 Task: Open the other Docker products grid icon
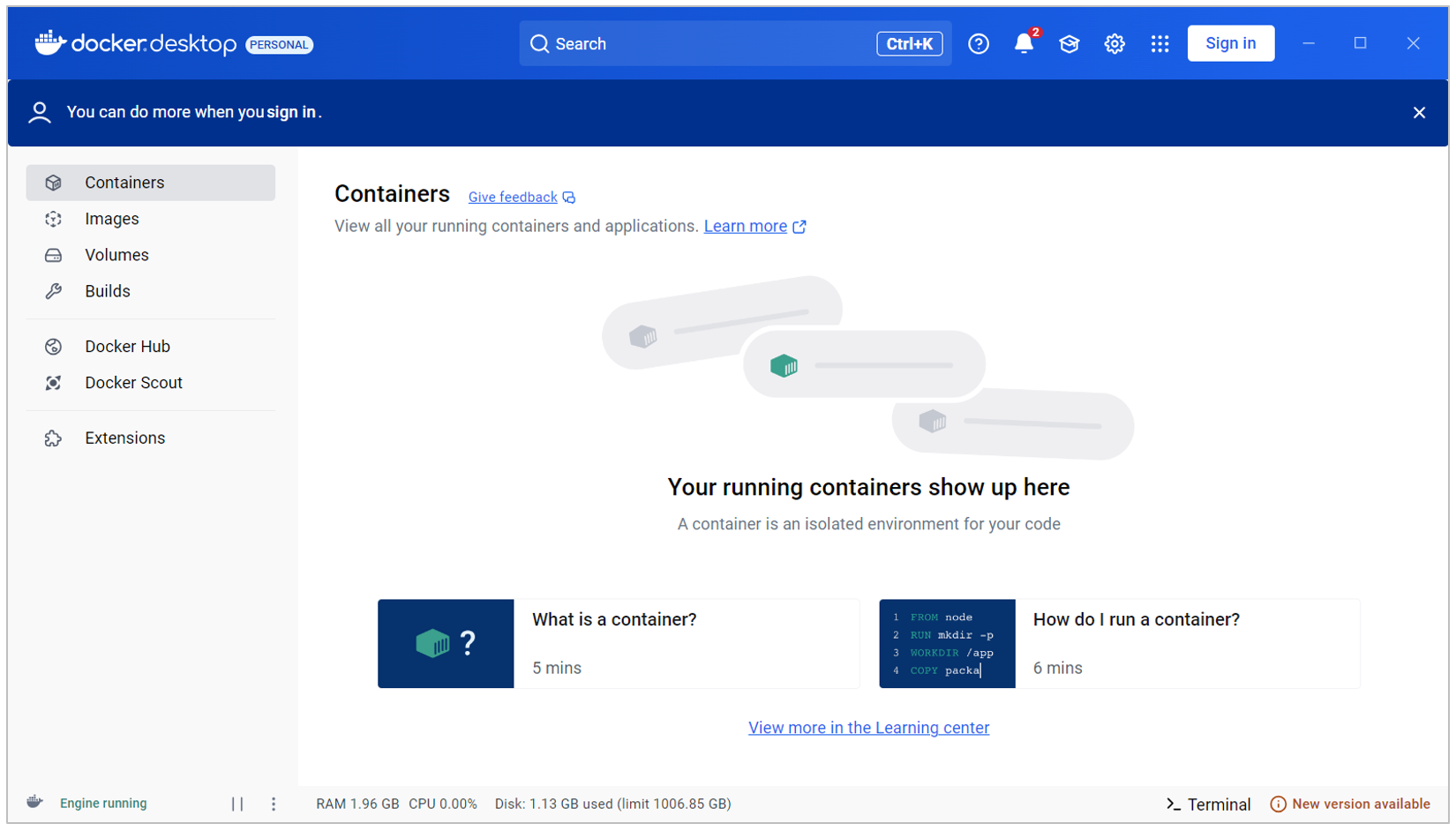tap(1160, 43)
